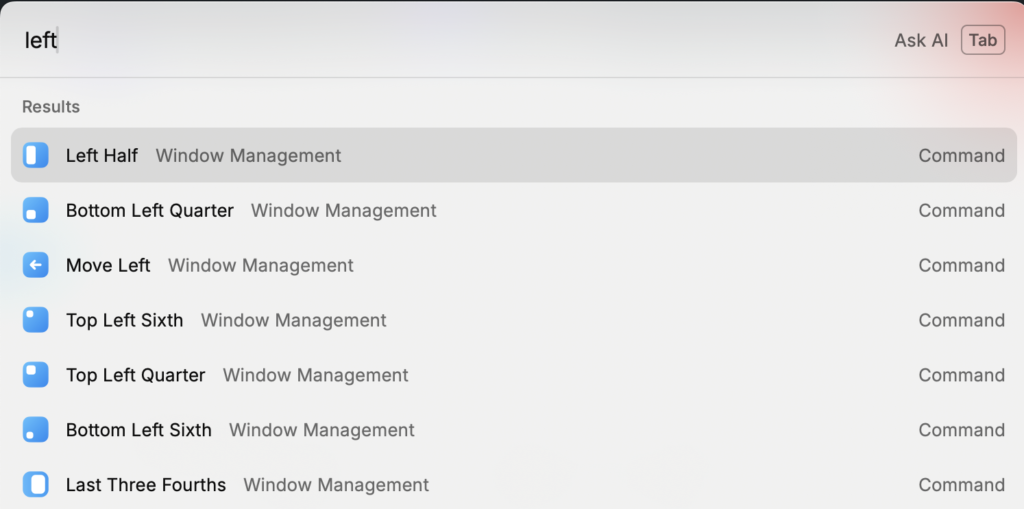Pick the Top Left Quarter result
The height and width of the screenshot is (509, 1024).
pos(136,375)
